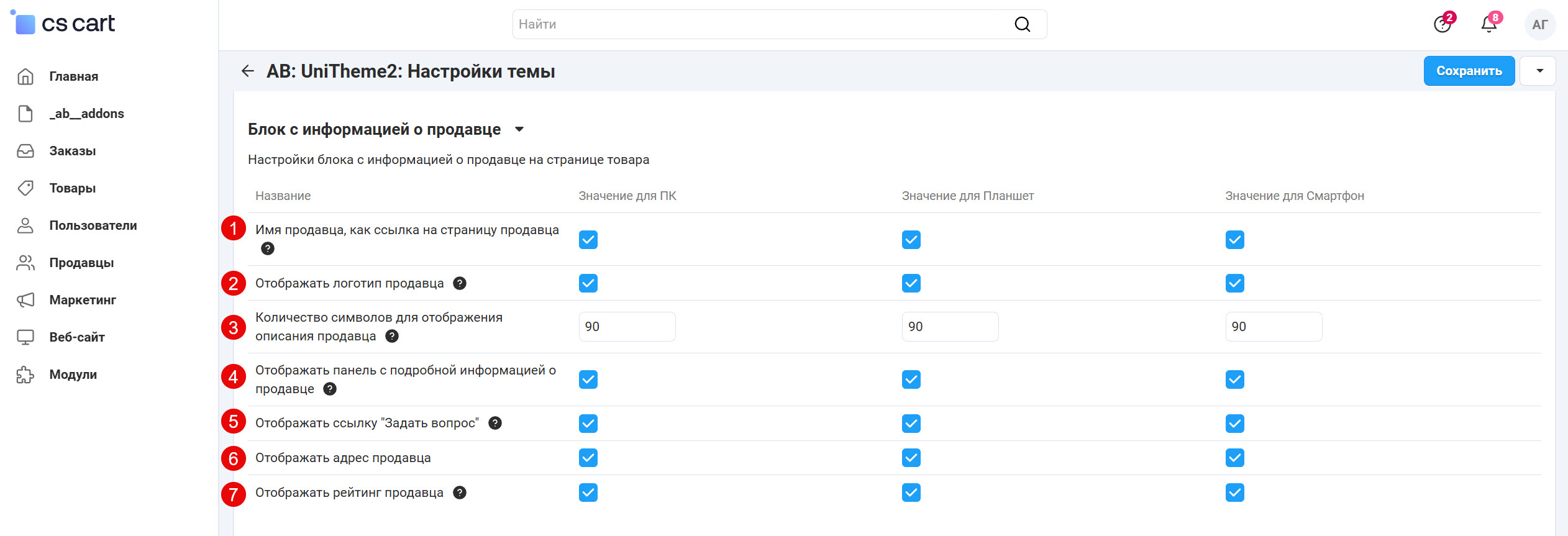Open Главная in sidebar
Screen dimensions: 1568x536
pyautogui.click(x=74, y=76)
